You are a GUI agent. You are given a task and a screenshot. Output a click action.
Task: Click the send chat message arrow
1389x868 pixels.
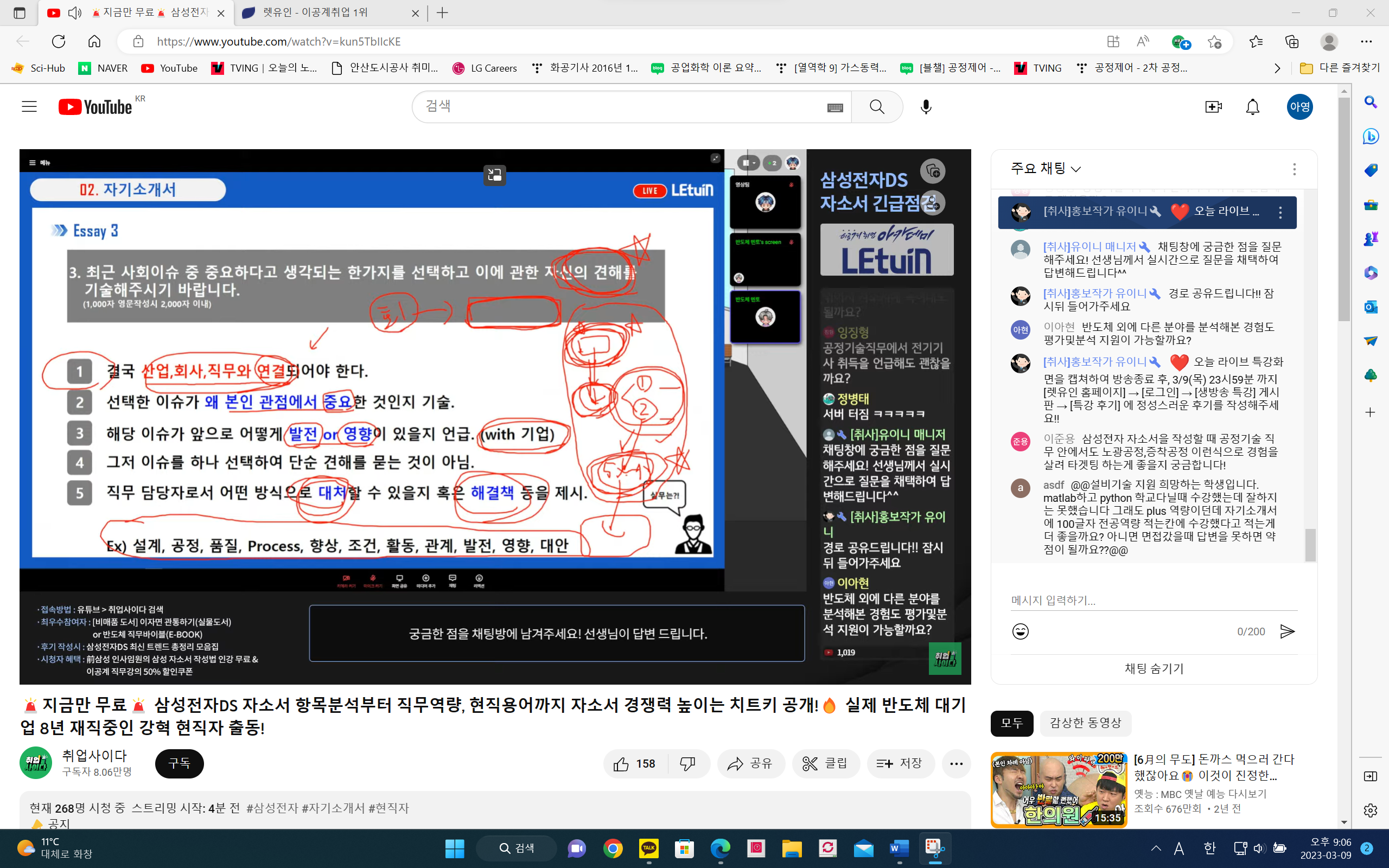(1288, 631)
